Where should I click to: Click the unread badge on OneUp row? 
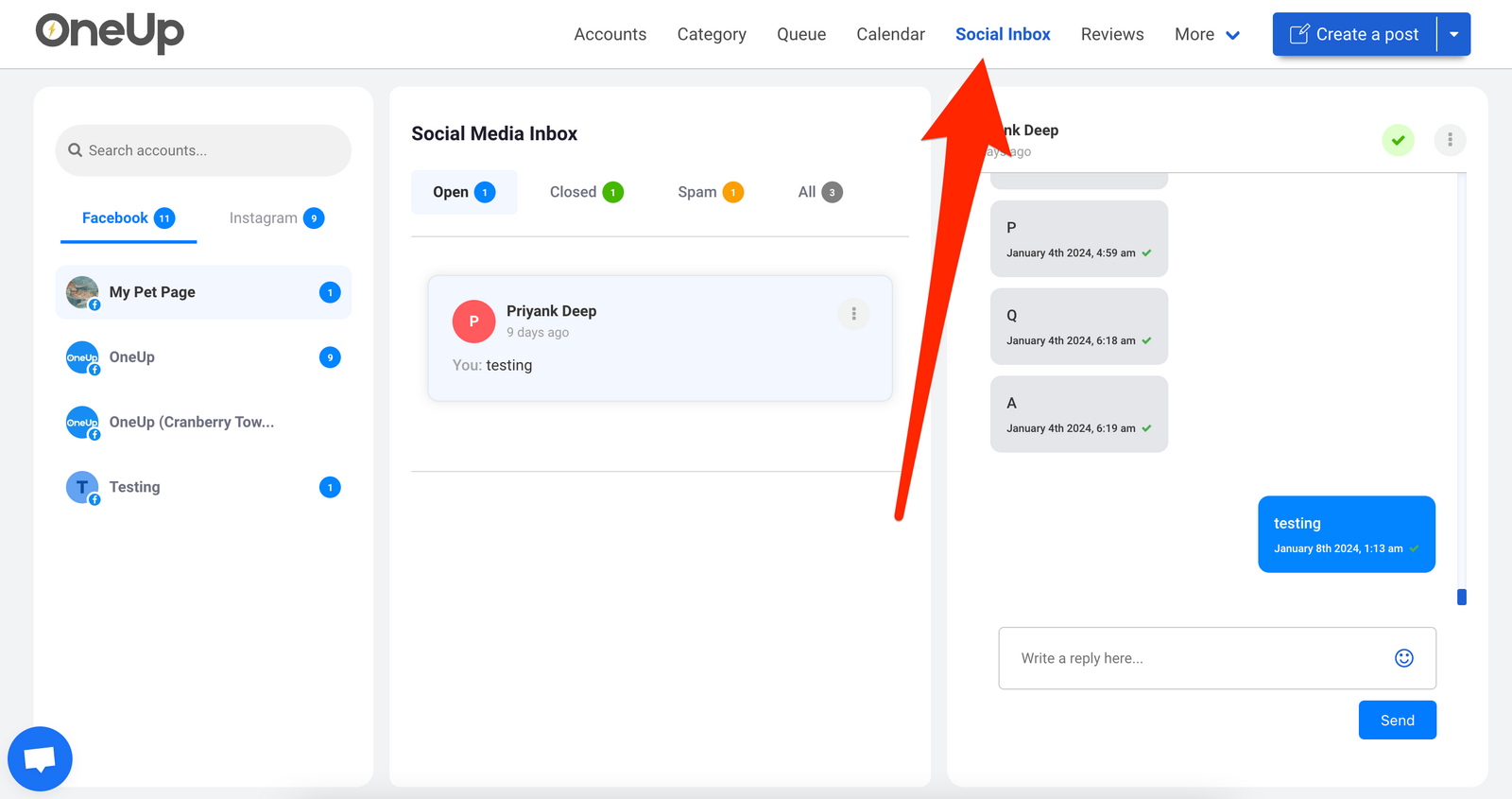pos(330,357)
